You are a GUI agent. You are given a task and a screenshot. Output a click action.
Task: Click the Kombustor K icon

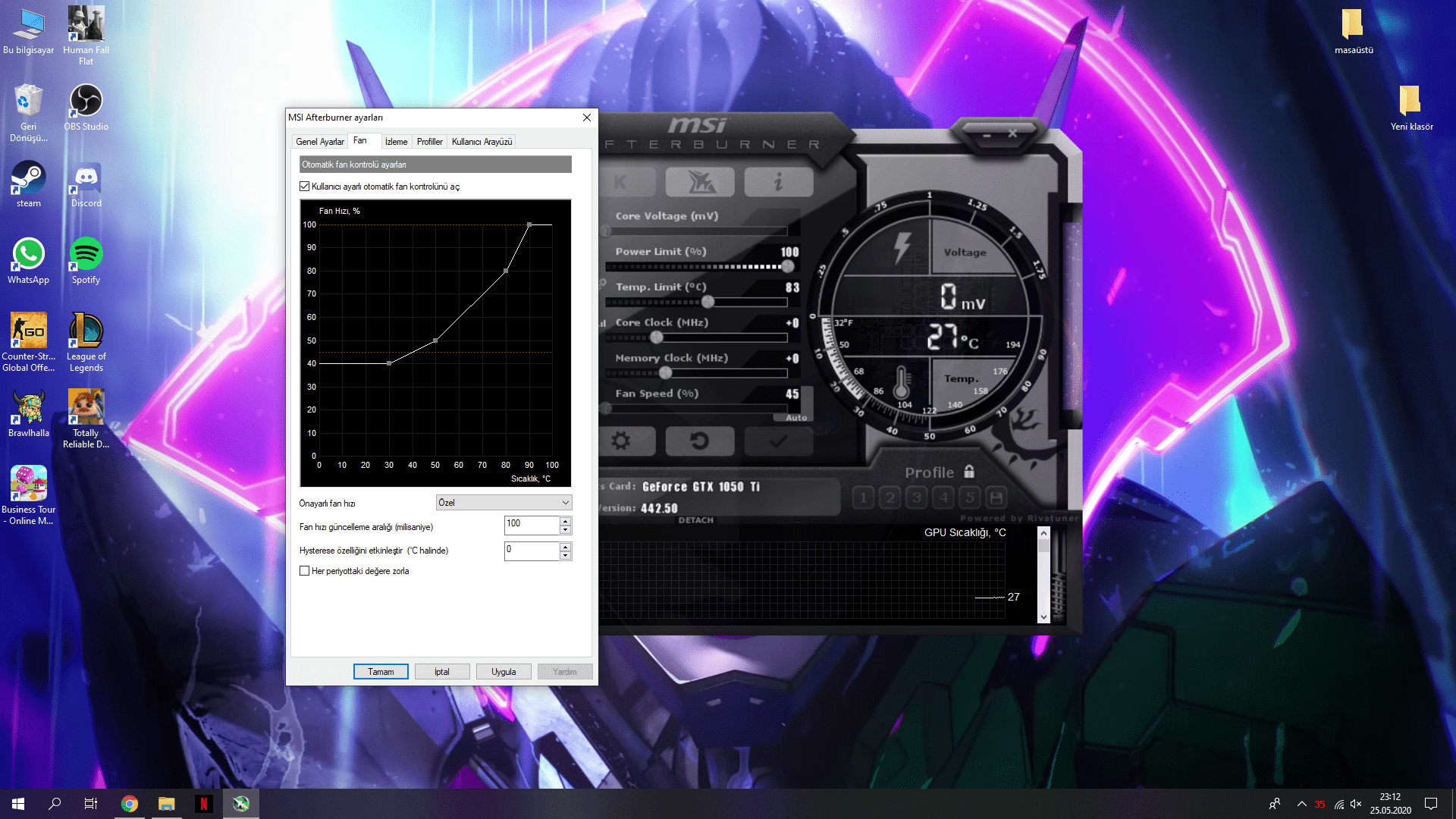[621, 182]
